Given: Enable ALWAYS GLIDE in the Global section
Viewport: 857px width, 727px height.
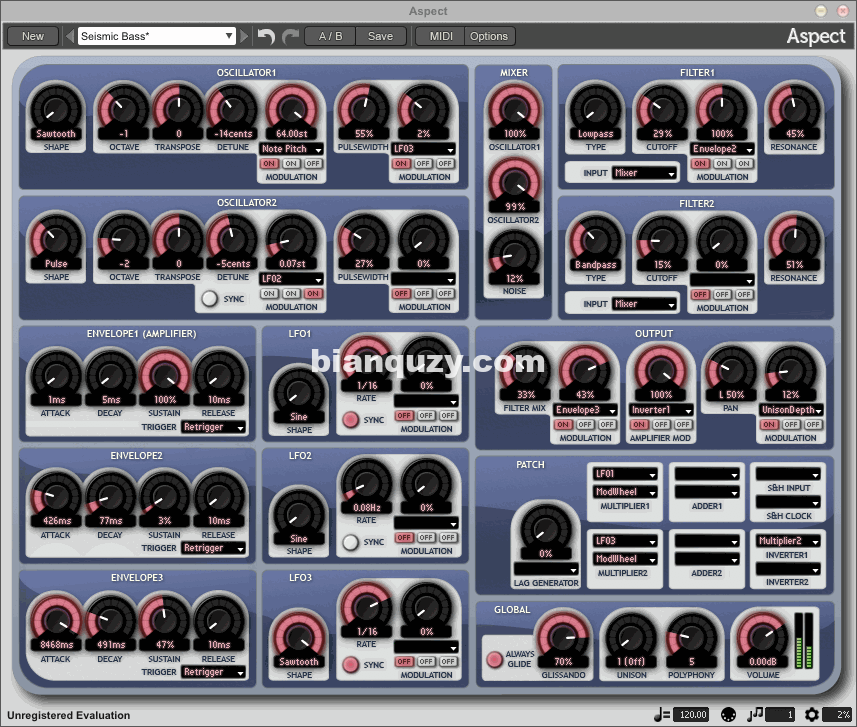Looking at the screenshot, I should [493, 660].
